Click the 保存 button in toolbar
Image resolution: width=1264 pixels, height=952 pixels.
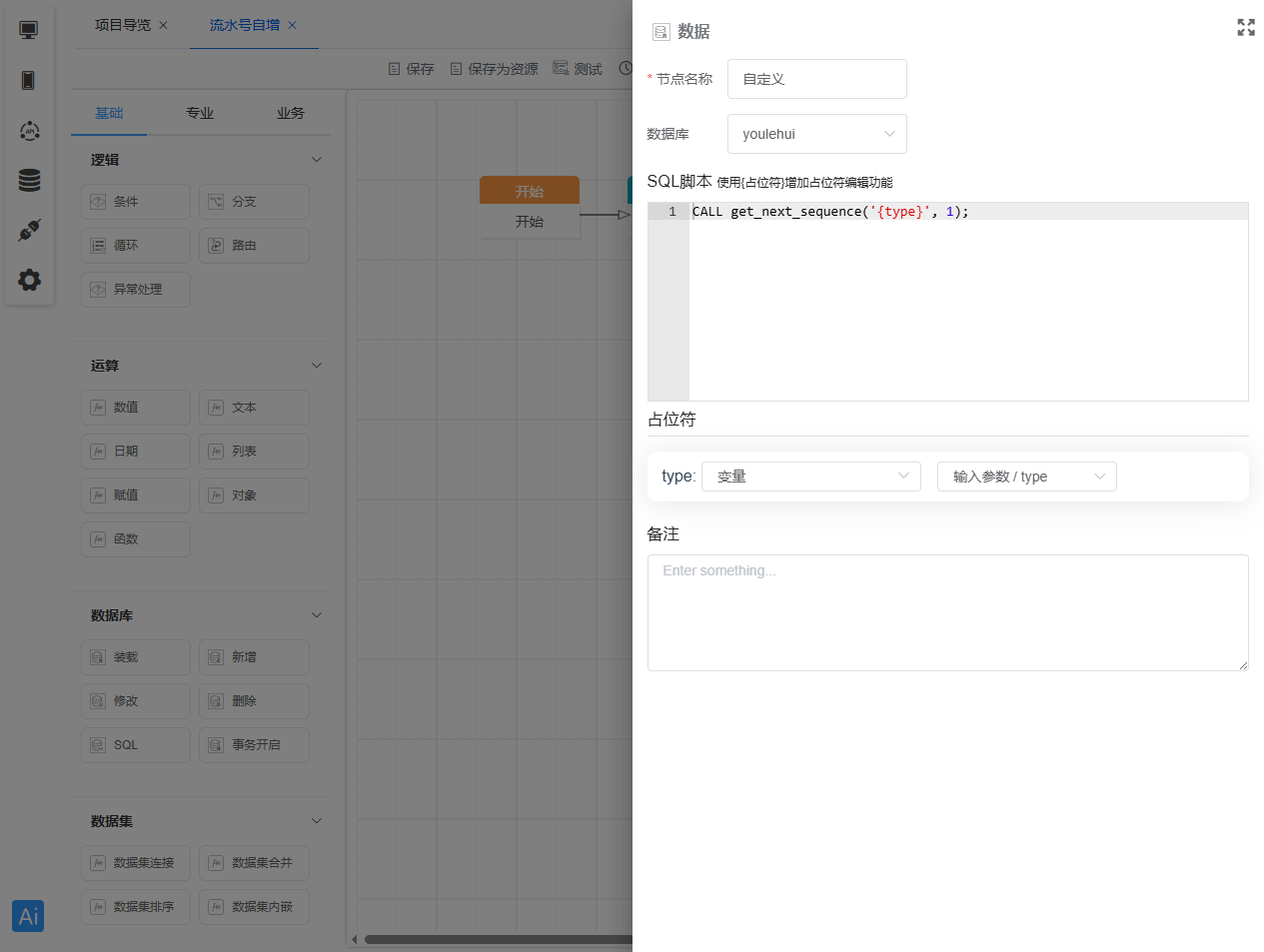[x=411, y=69]
